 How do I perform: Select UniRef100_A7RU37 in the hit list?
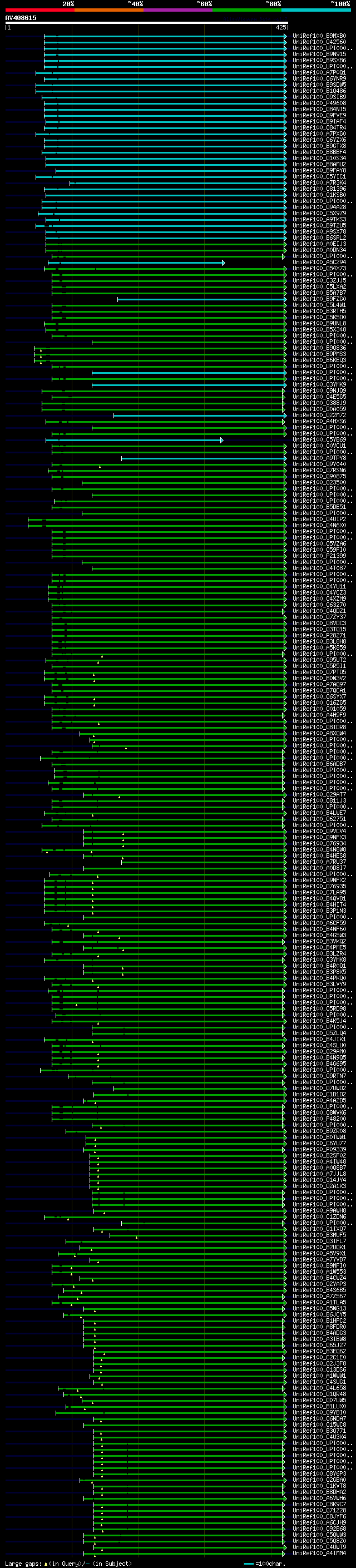point(319,863)
